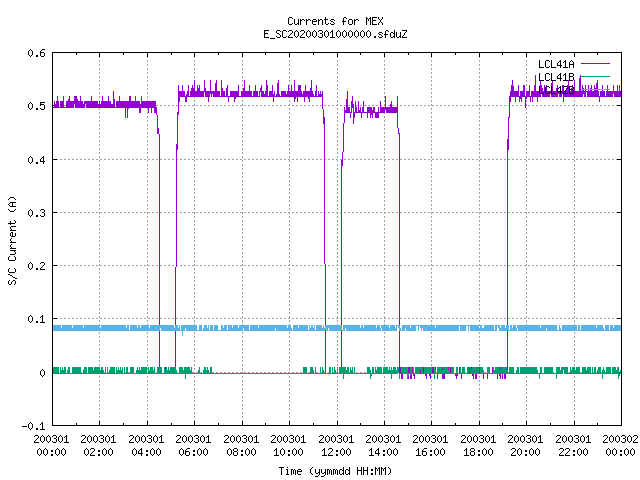Click the purple LCL41A legend line sample

point(595,64)
